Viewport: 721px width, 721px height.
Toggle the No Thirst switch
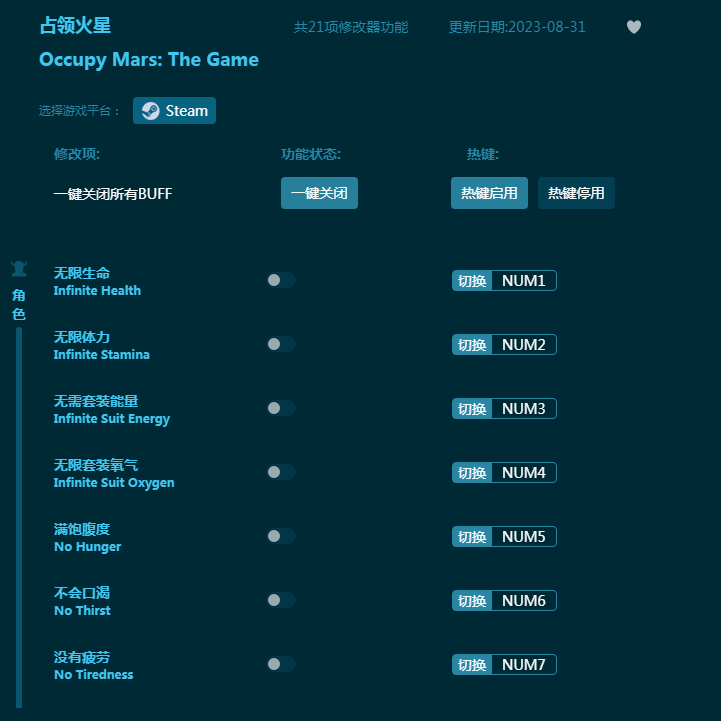click(x=281, y=600)
